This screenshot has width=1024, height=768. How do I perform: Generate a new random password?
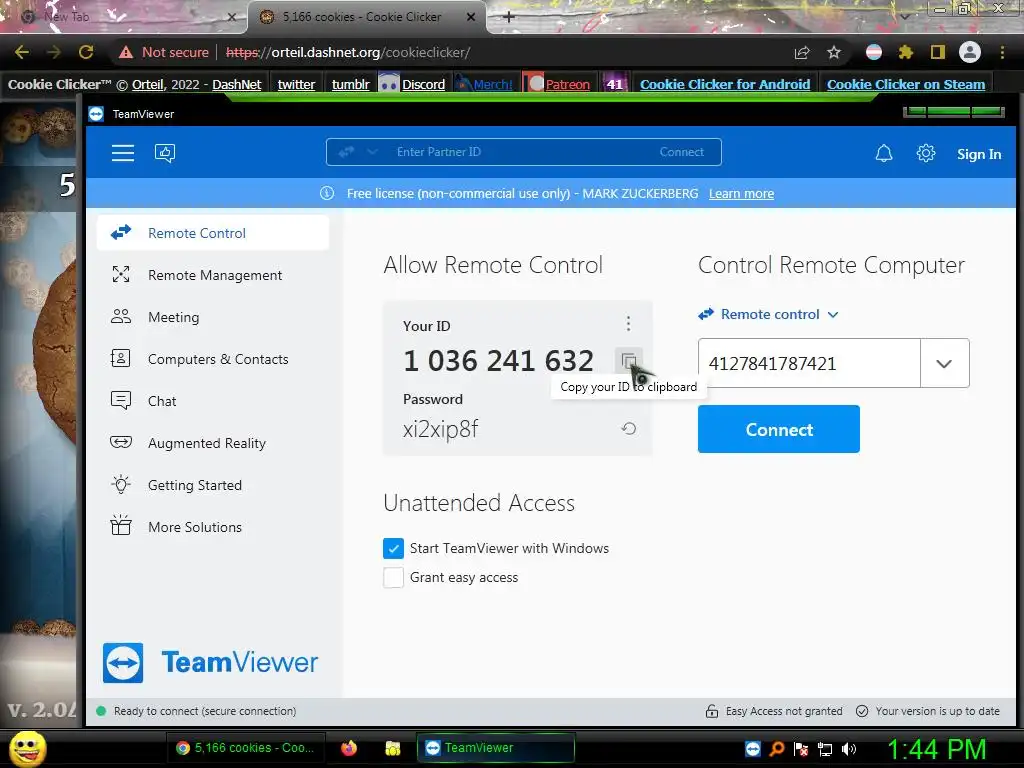pyautogui.click(x=628, y=428)
